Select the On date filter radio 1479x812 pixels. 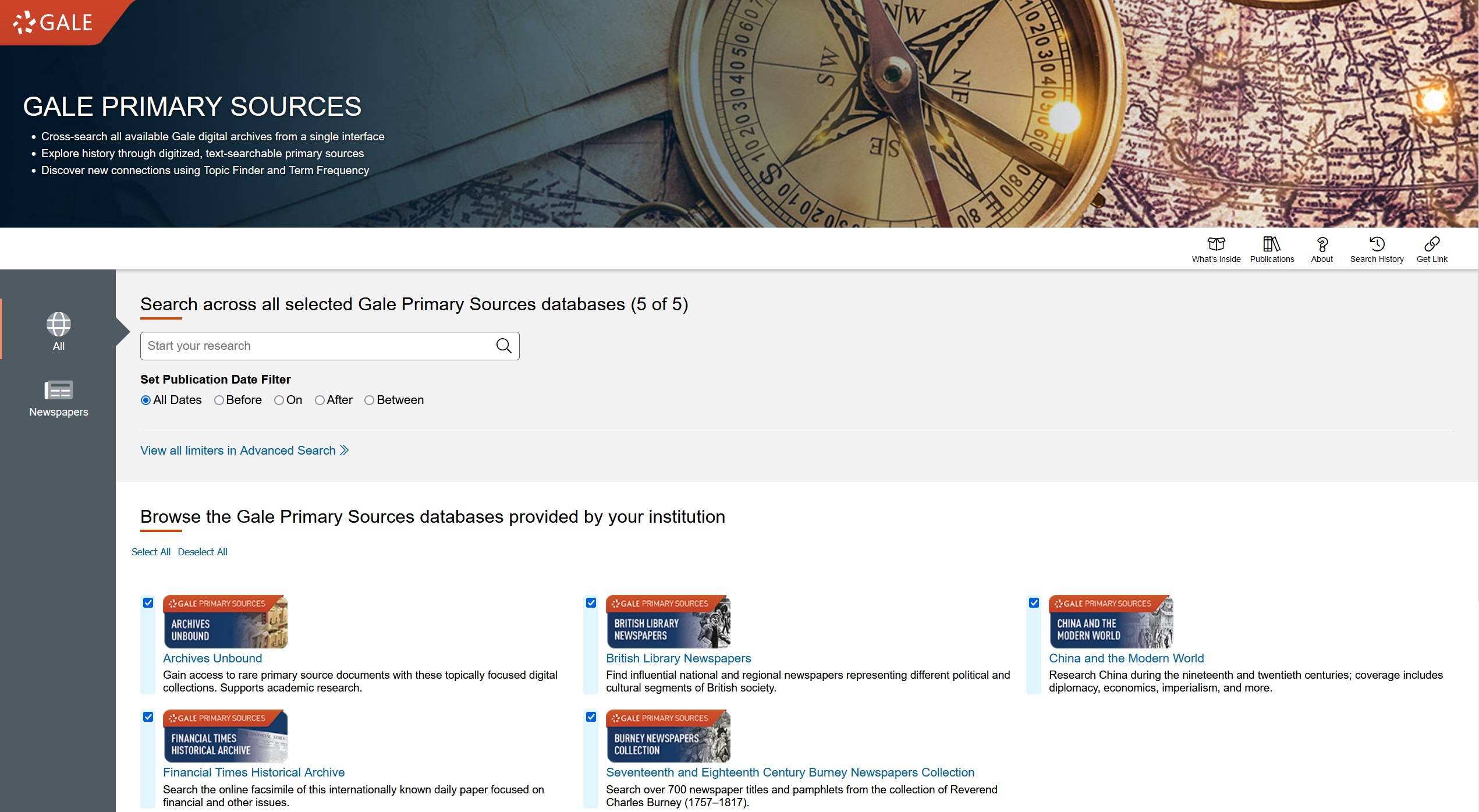[279, 400]
